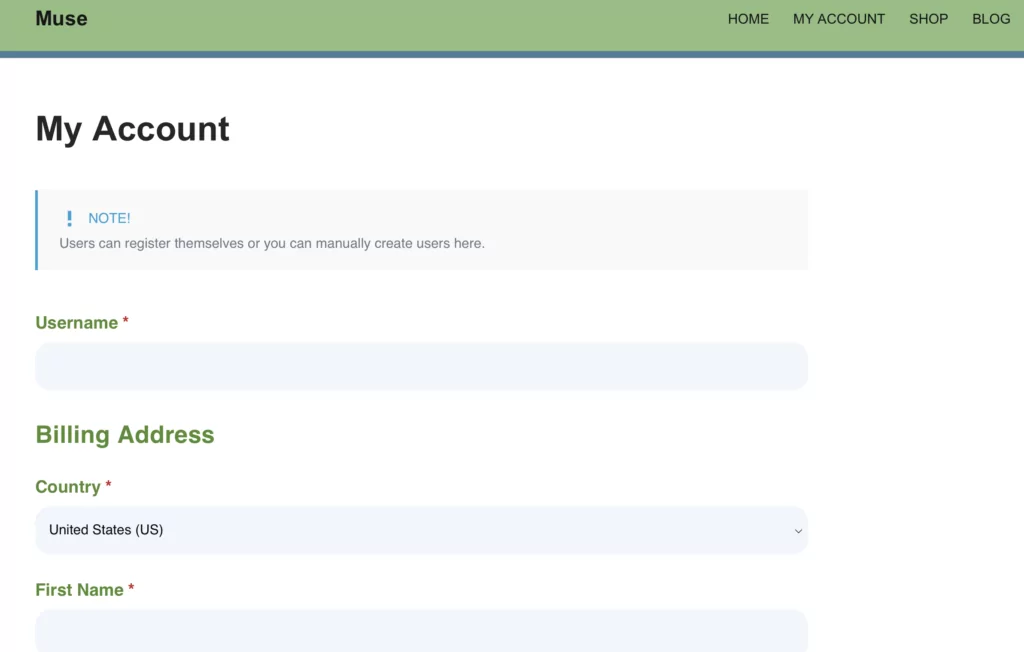Open the SHOP page from navigation
The image size is (1024, 652).
(928, 19)
